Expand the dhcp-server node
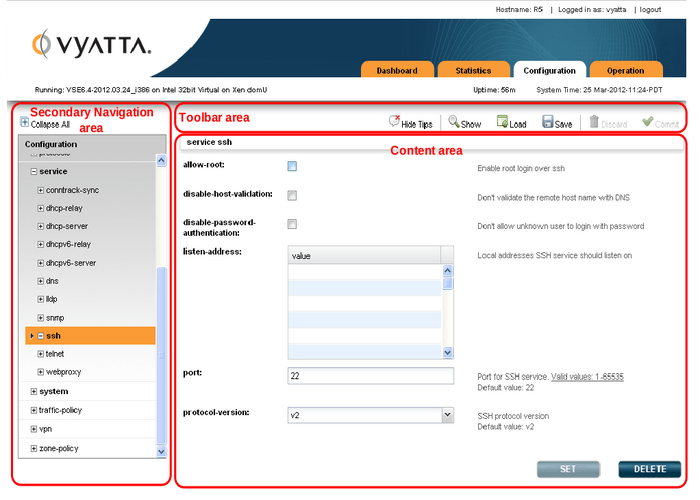Screen dimensions: 700x500 point(41,226)
